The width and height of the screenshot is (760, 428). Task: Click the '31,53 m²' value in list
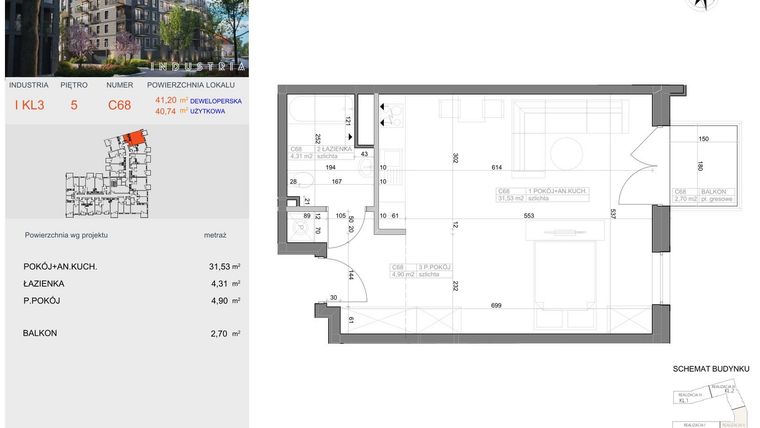pyautogui.click(x=224, y=267)
